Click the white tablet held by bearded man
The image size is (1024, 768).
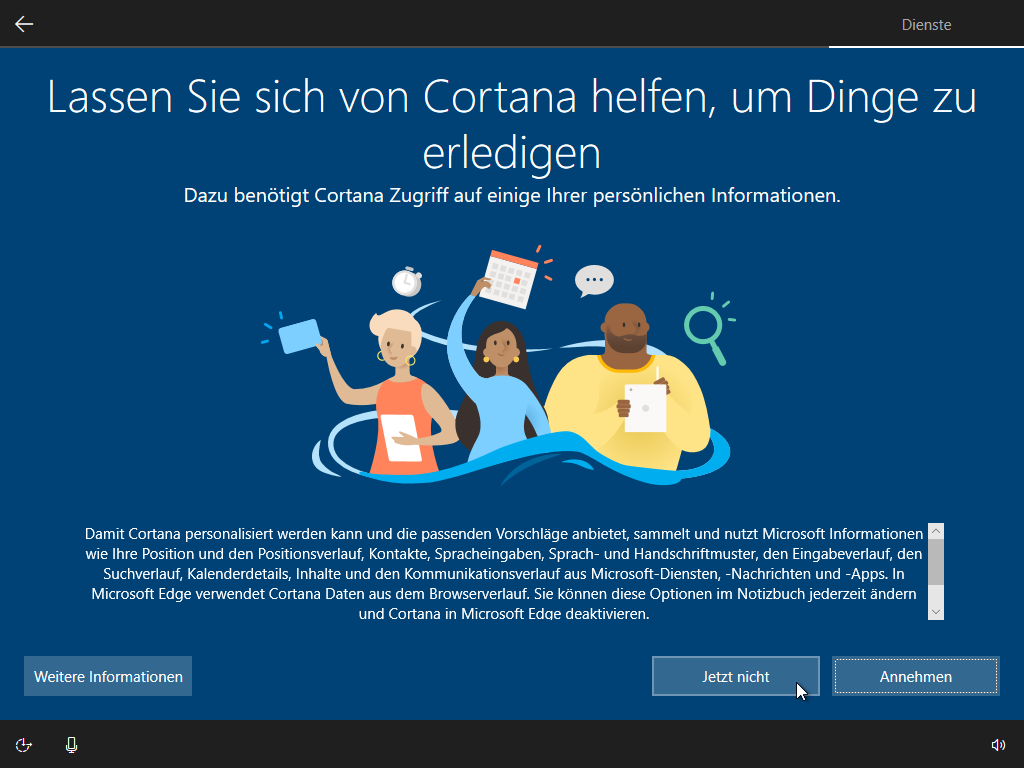click(x=645, y=407)
